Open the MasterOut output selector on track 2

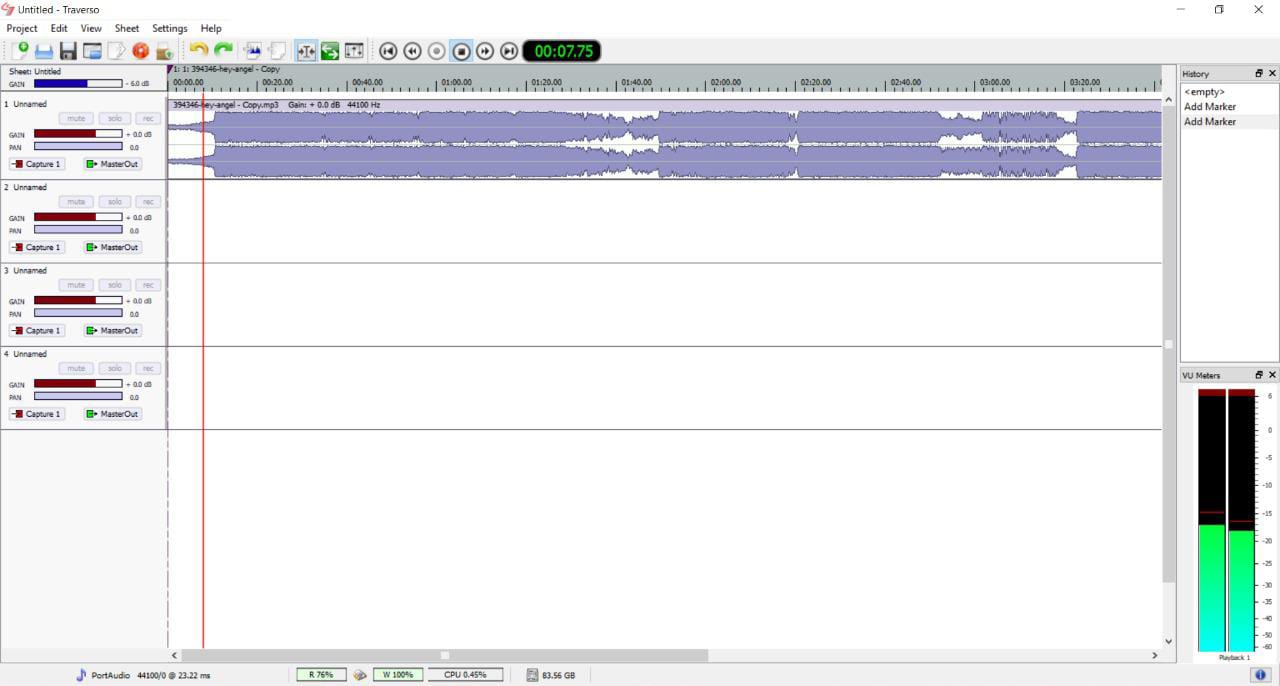click(x=113, y=247)
